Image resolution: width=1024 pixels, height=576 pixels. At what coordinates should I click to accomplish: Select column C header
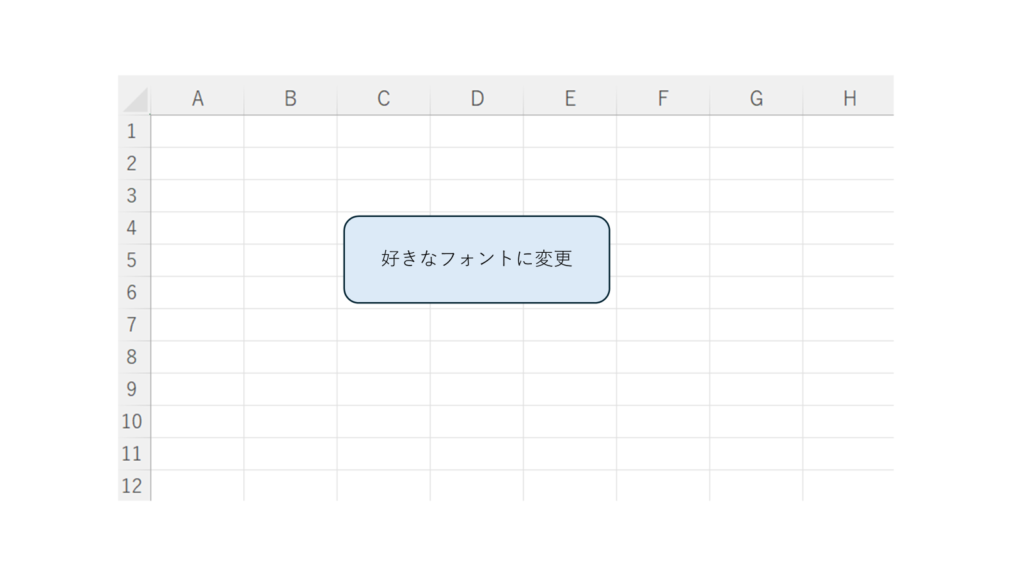coord(383,98)
